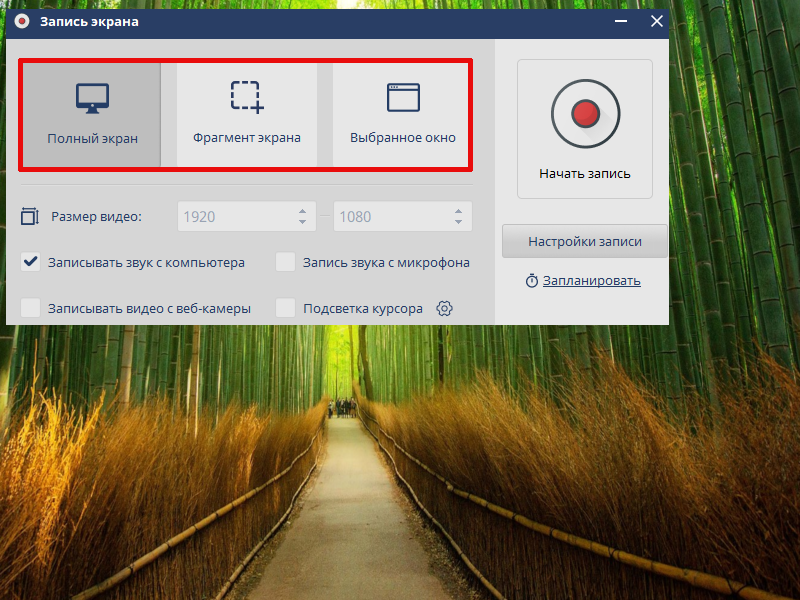Decrease video height with down arrow
Image resolution: width=800 pixels, height=600 pixels.
pyautogui.click(x=458, y=222)
